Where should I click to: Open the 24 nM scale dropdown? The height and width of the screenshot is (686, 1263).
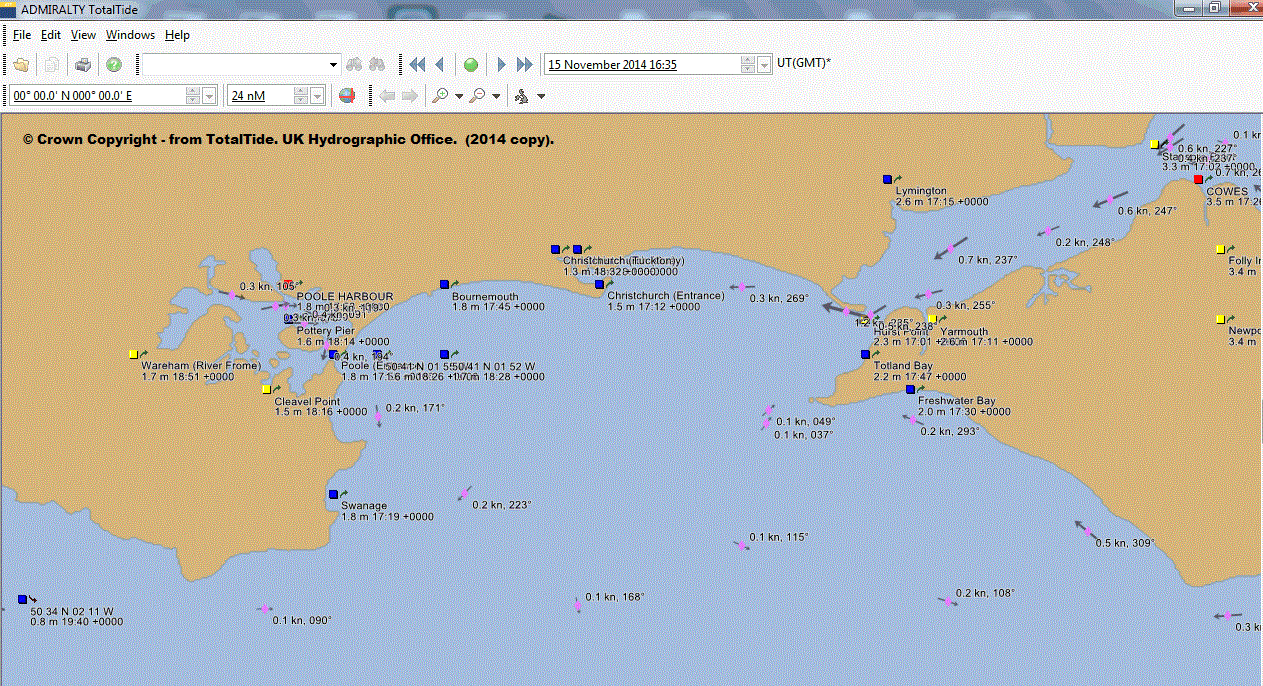(x=318, y=96)
